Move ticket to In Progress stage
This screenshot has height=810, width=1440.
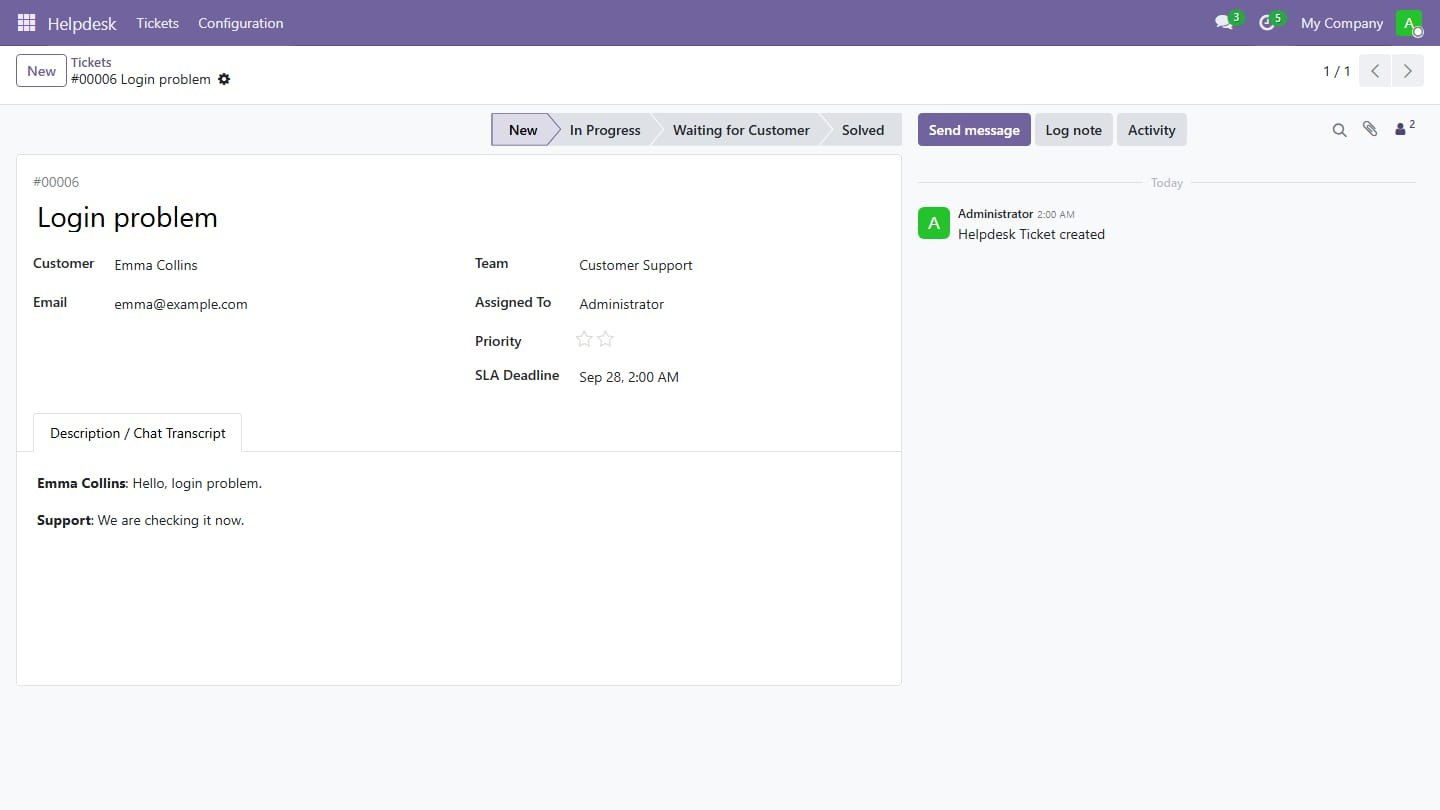coord(605,130)
